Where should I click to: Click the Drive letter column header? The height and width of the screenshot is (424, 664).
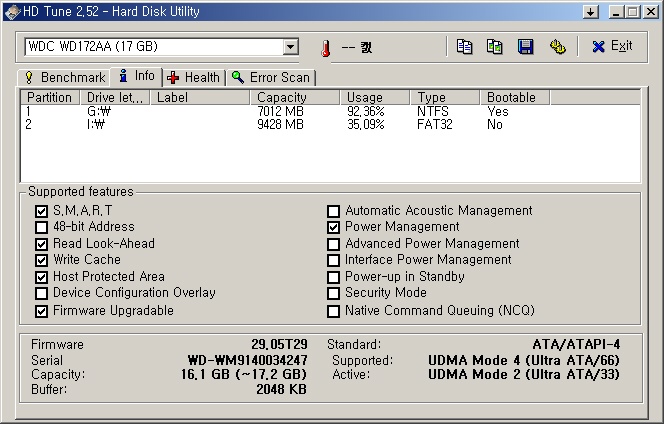115,97
